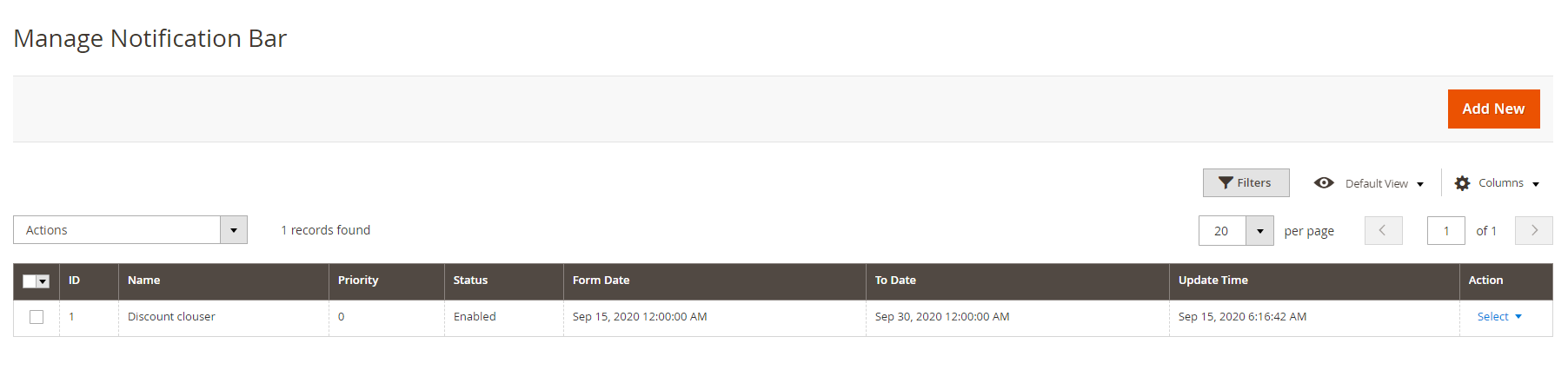Sort by the Name column header
The image size is (1568, 383).
[x=144, y=281]
